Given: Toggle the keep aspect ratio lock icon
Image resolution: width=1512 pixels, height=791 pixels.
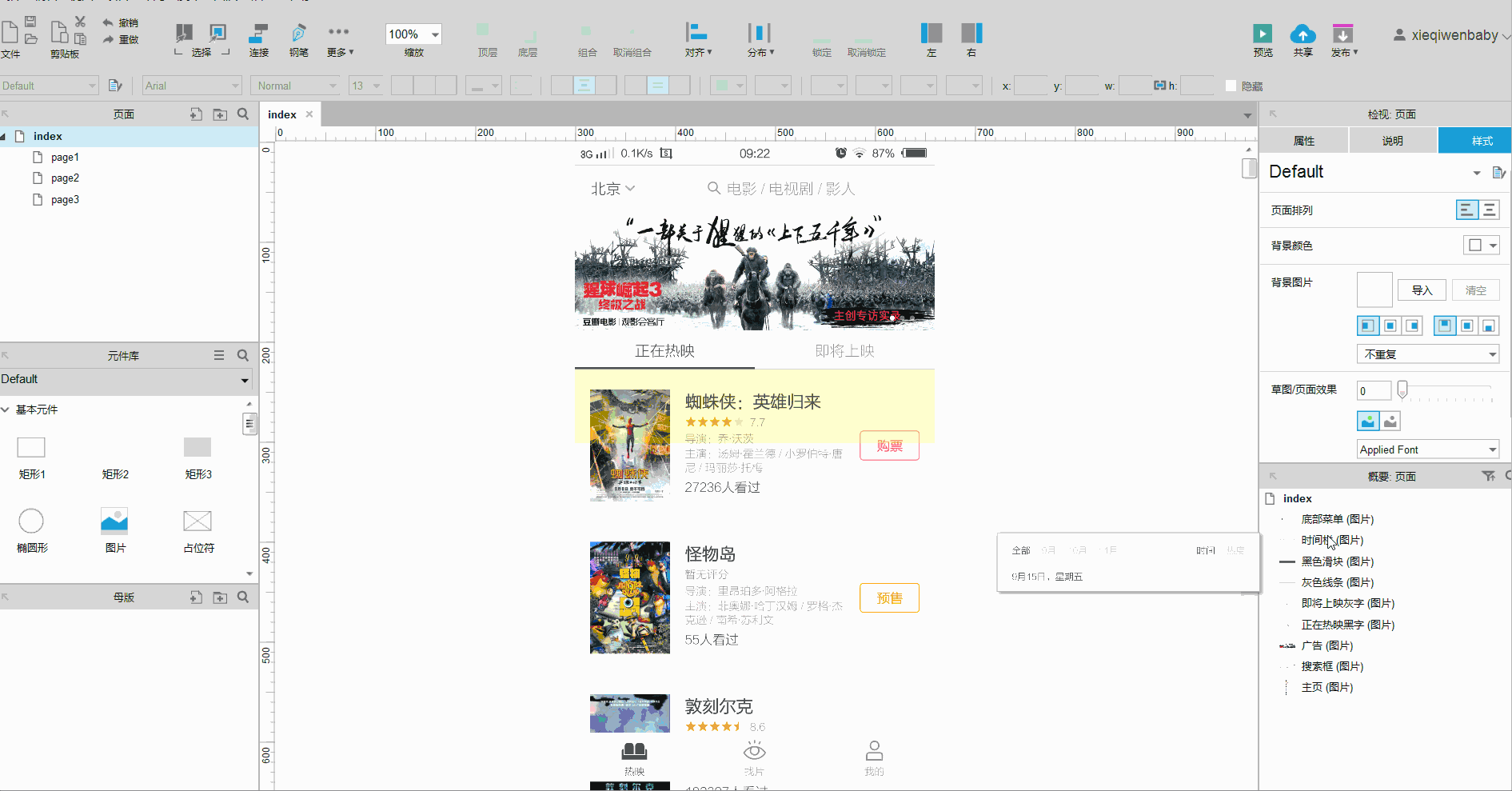Looking at the screenshot, I should click(x=1159, y=85).
